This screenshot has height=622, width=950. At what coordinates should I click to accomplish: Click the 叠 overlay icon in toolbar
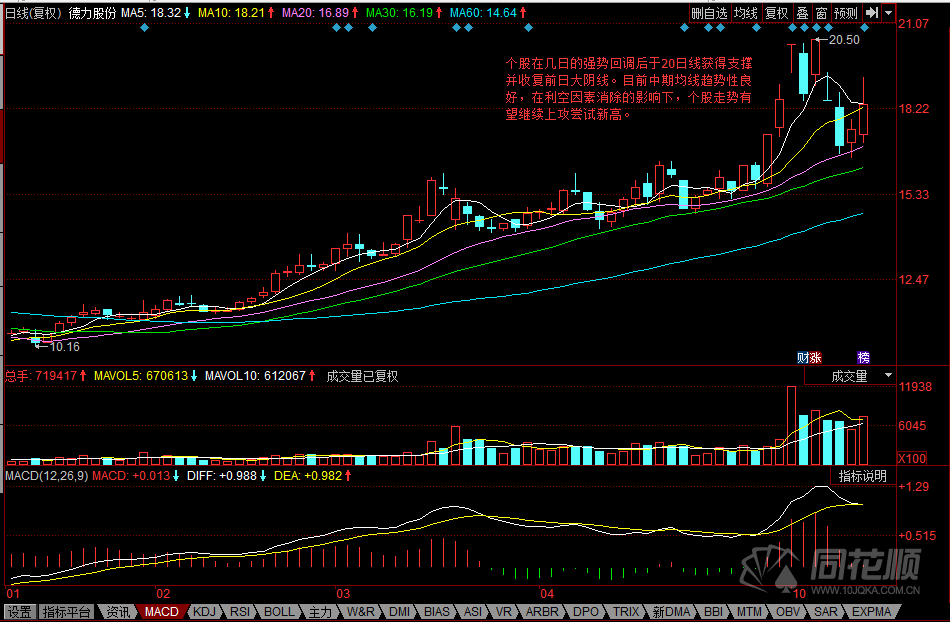click(801, 13)
